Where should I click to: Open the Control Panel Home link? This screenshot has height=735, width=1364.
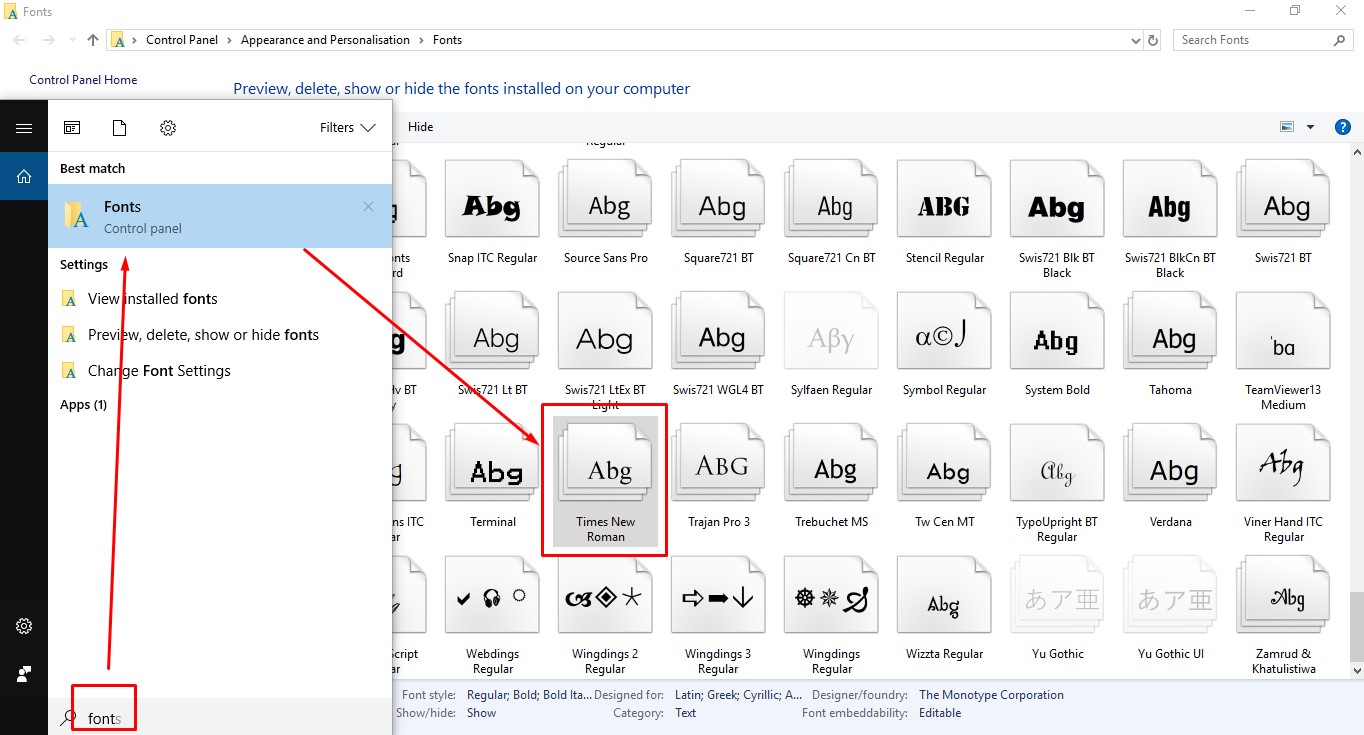coord(83,80)
